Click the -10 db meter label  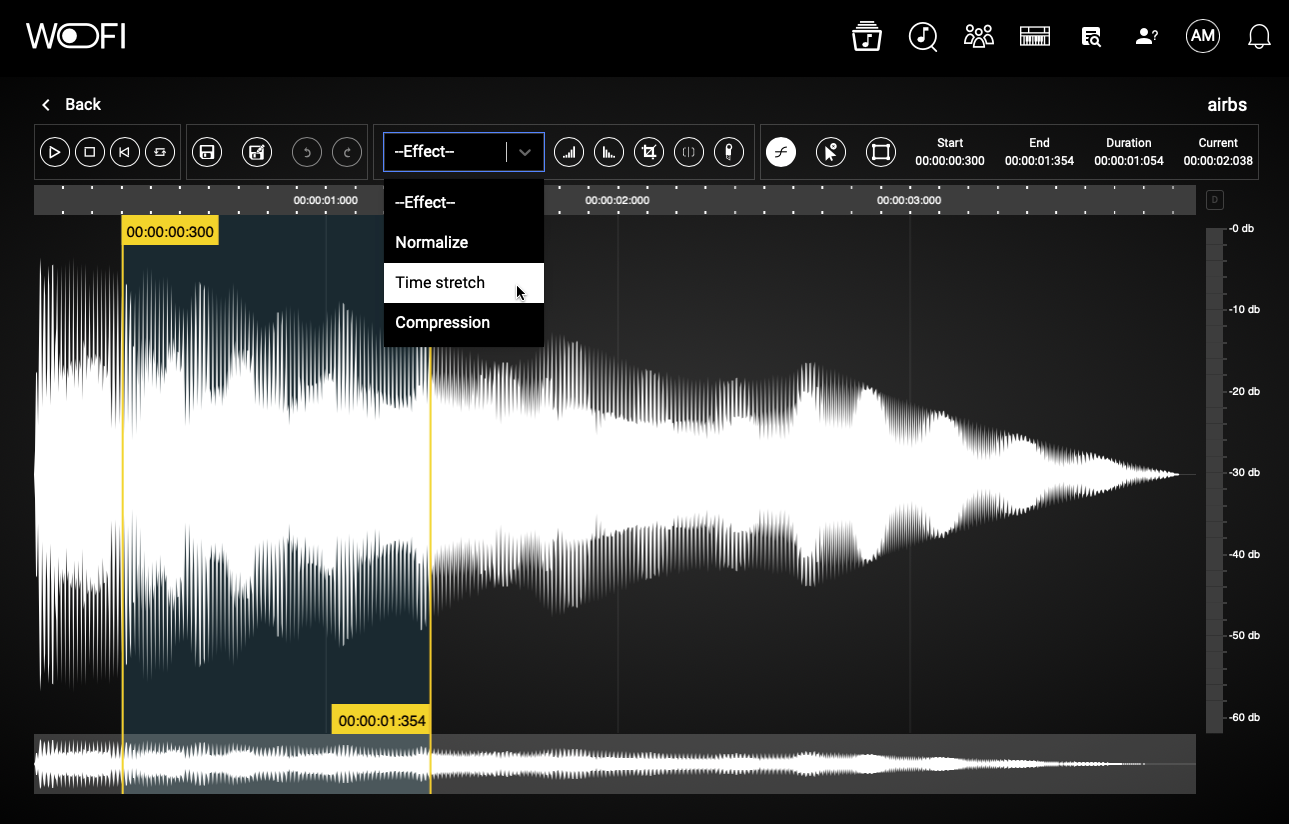[x=1245, y=309]
